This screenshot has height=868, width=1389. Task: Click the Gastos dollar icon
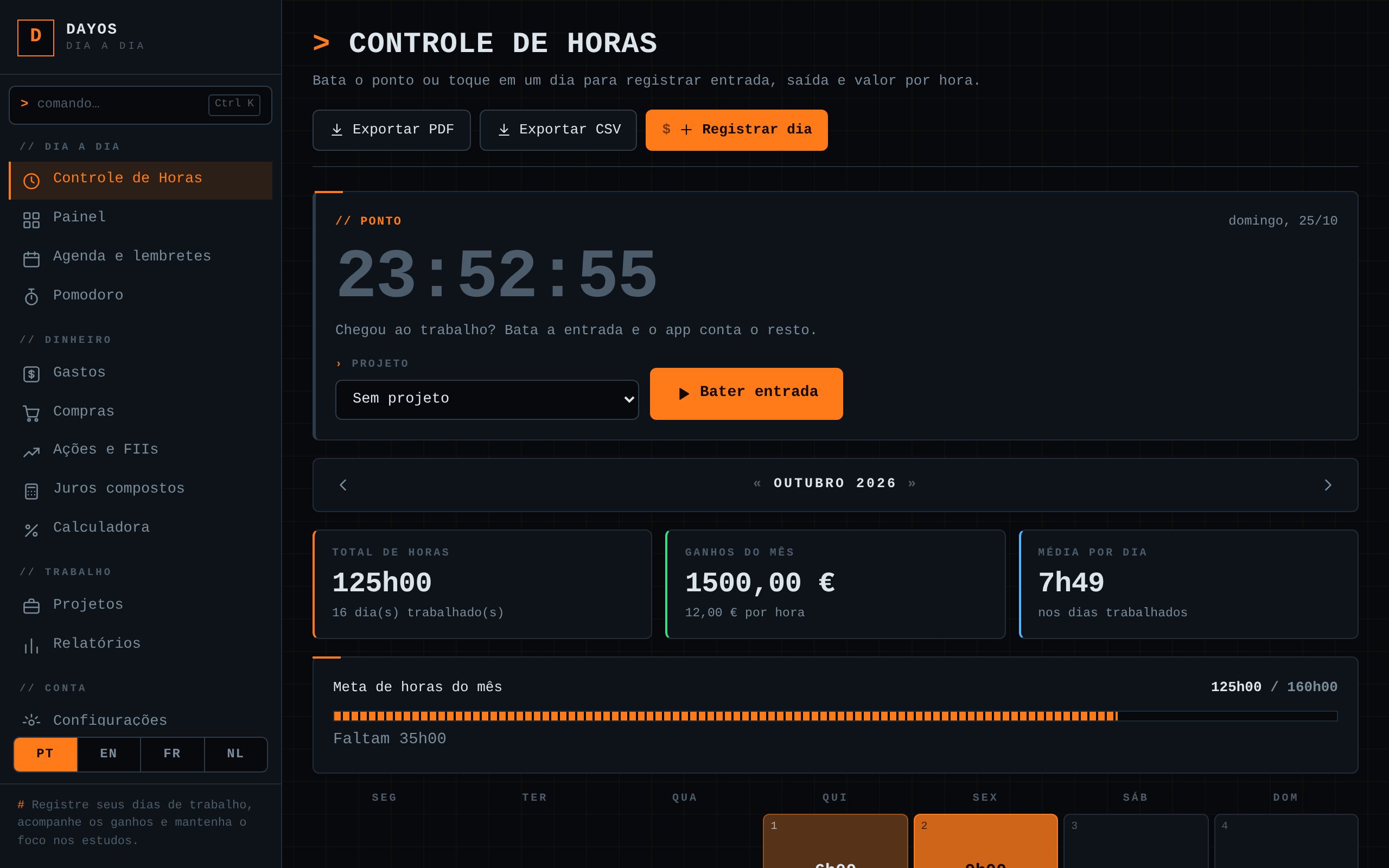[31, 374]
